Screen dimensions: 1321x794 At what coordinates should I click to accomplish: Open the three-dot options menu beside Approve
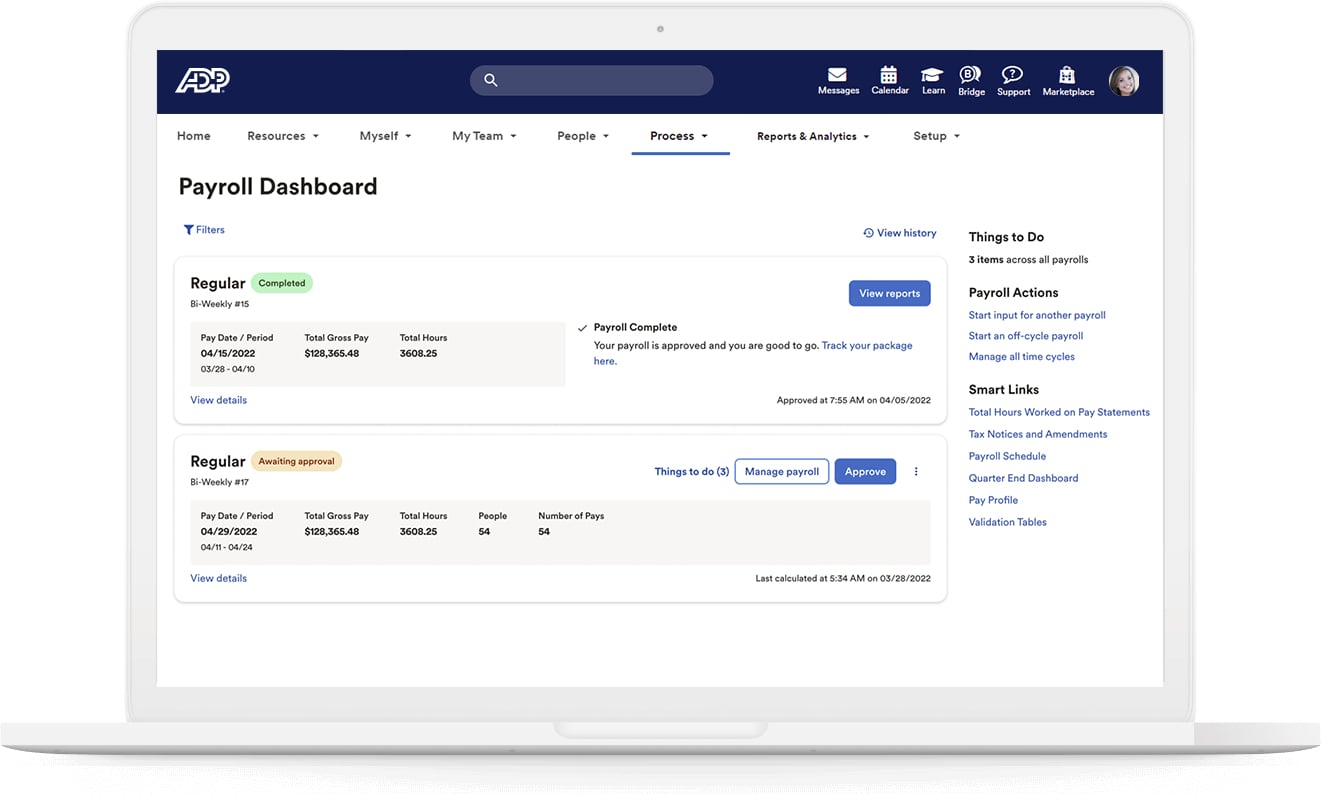coord(916,472)
